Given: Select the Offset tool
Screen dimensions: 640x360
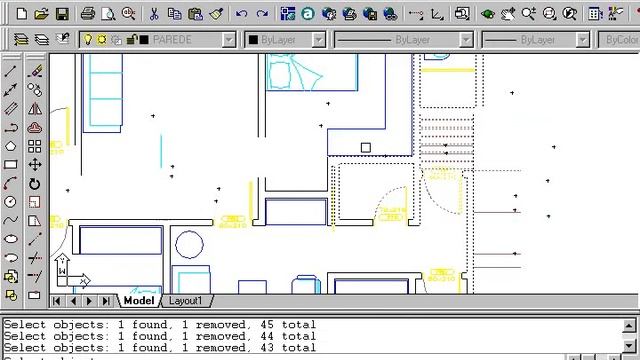Looking at the screenshot, I should tap(35, 127).
